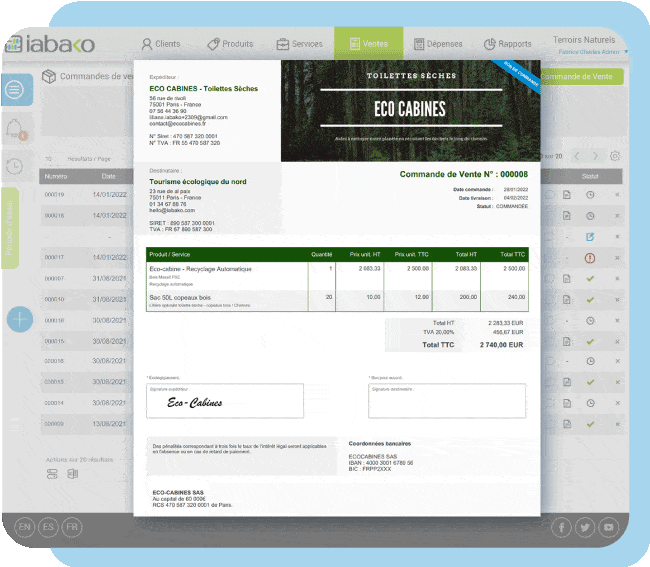This screenshot has height=567, width=650.
Task: Click pending clock status of order 000019
Action: pos(590,195)
